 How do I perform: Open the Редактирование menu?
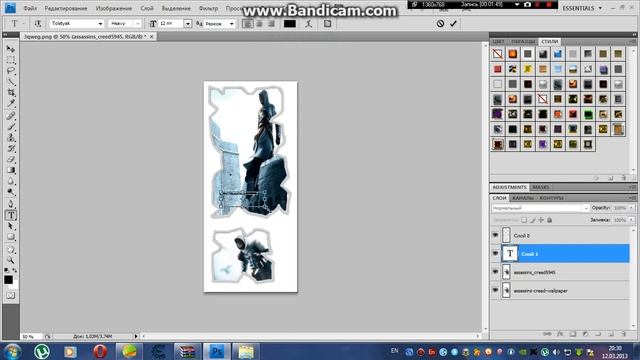click(66, 8)
